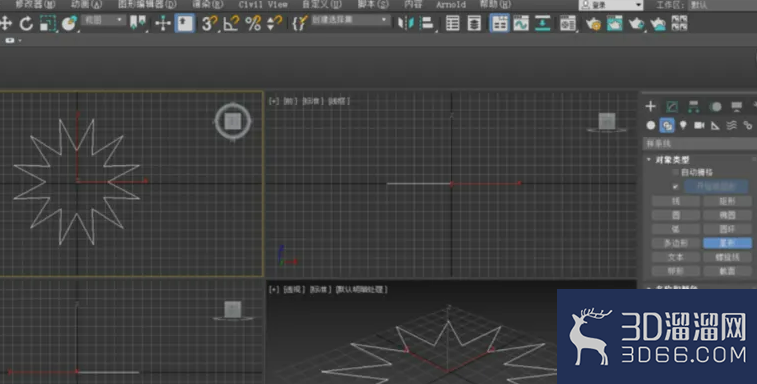757x384 pixels.
Task: Select the Space Warps category icon
Action: tap(731, 126)
